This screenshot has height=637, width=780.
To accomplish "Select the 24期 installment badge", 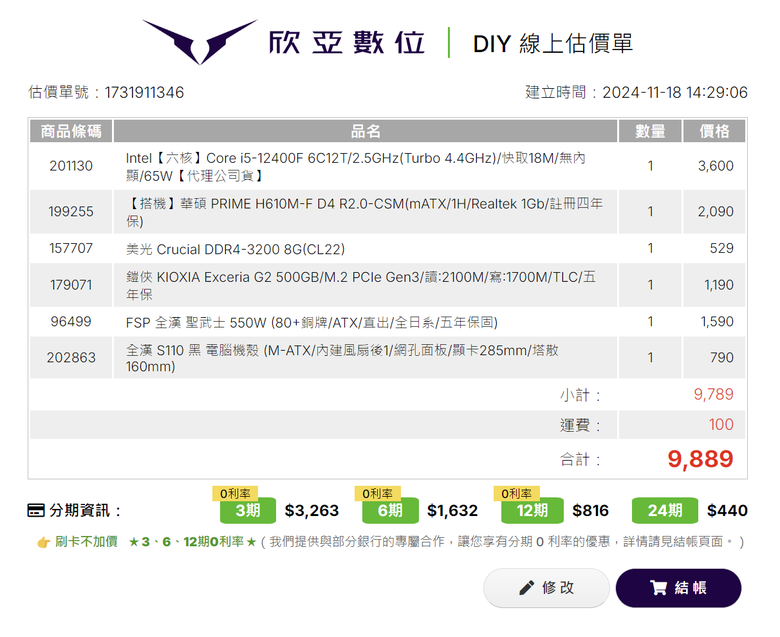I will click(x=665, y=511).
